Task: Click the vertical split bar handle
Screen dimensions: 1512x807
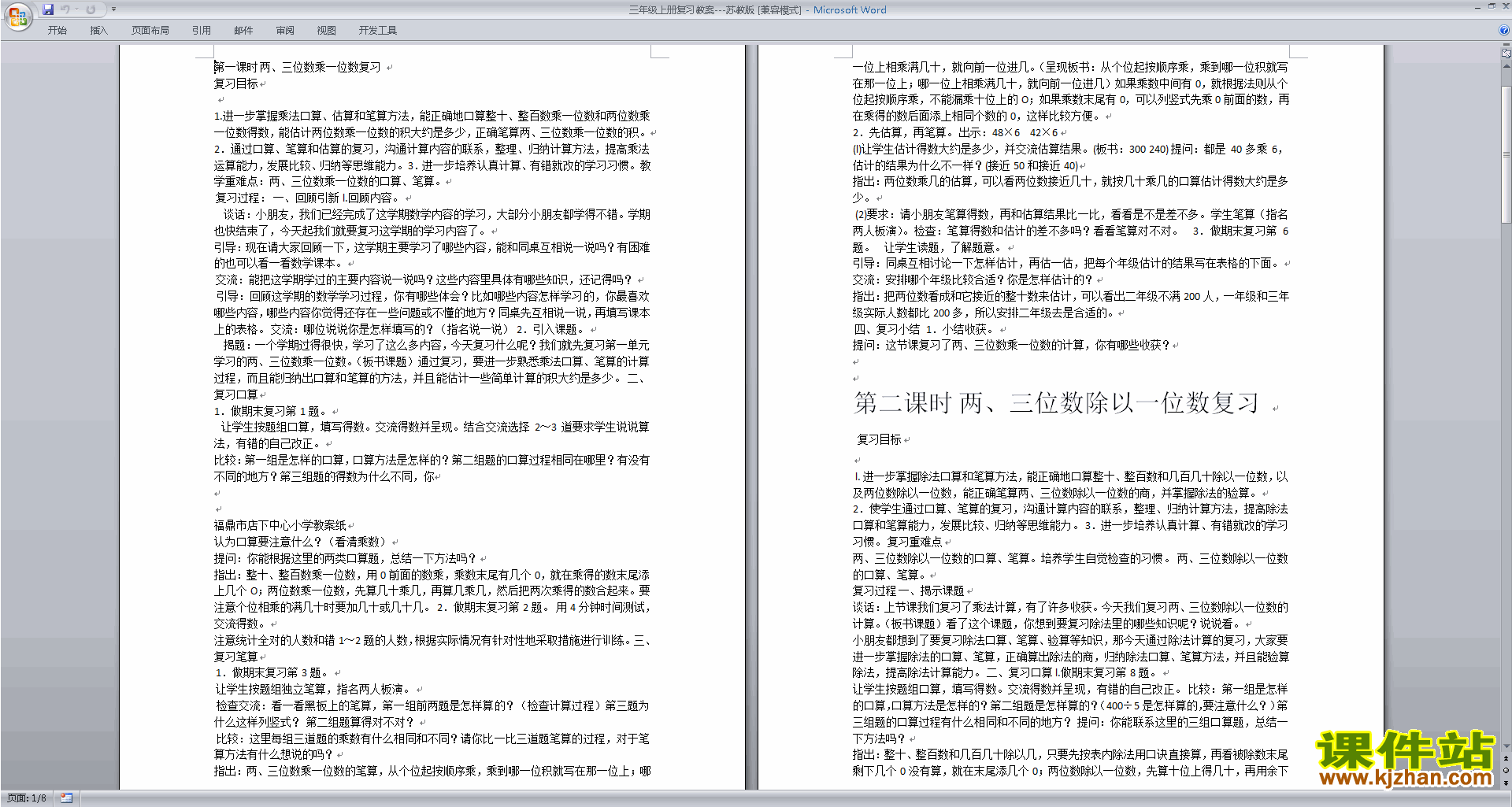Action: 1506,46
